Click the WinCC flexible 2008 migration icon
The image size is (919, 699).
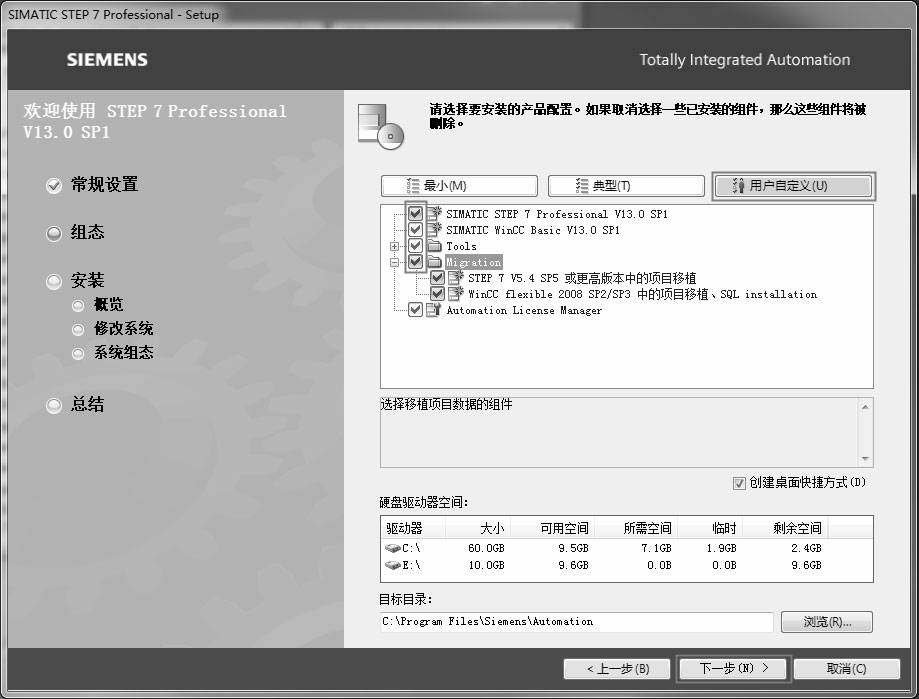coord(456,293)
